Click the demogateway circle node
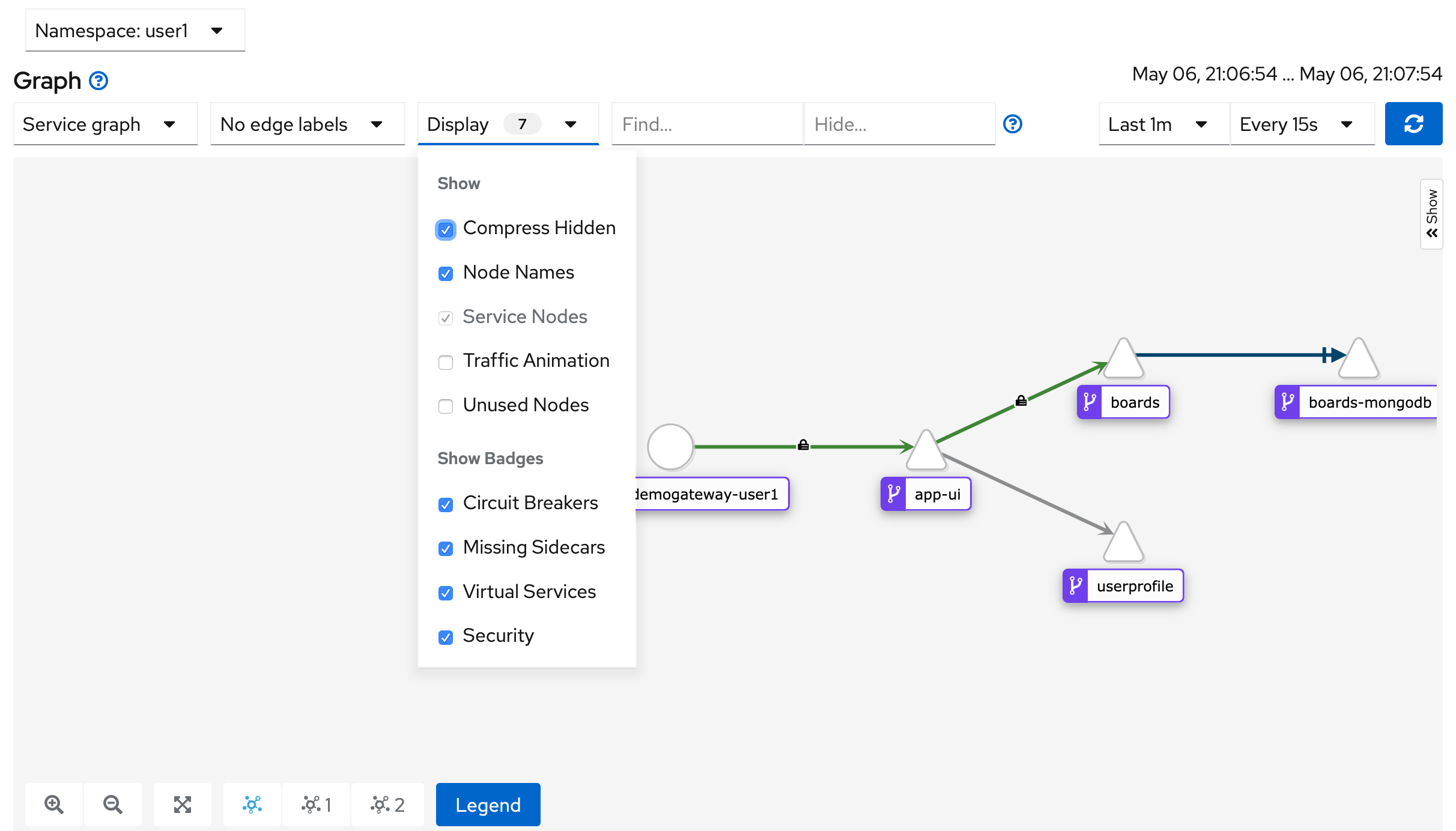 pos(670,447)
